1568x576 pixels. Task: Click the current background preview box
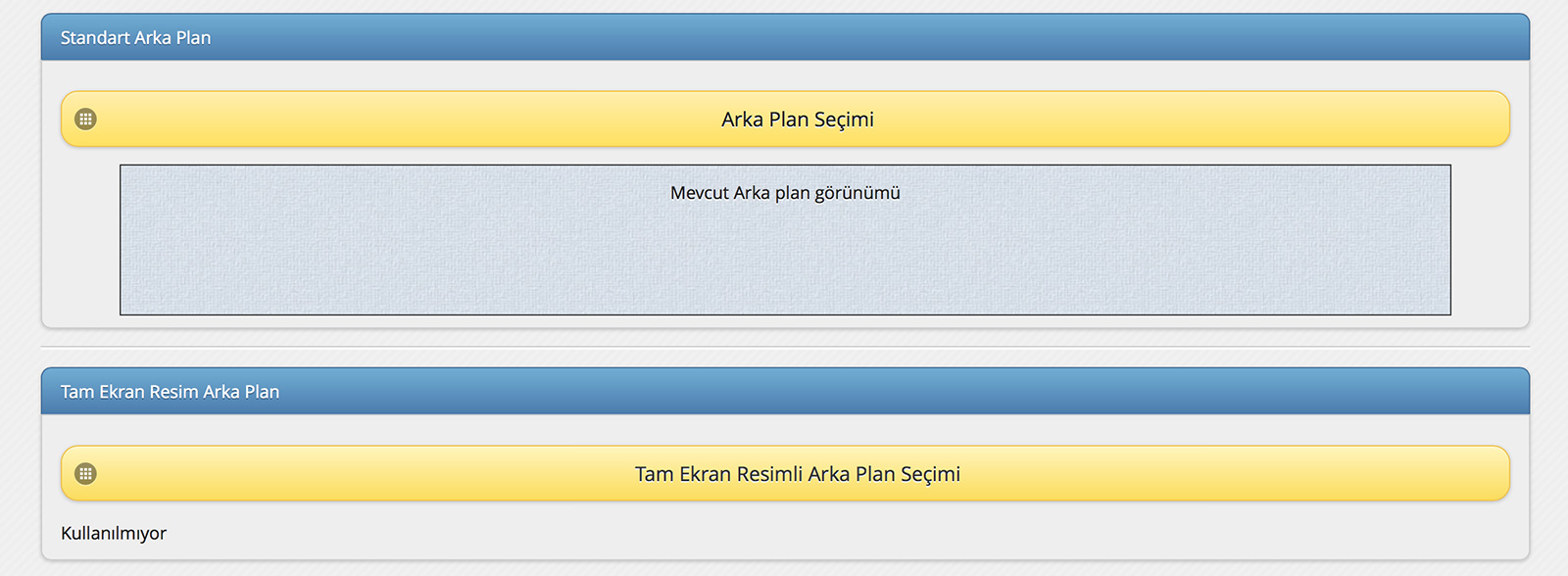tap(785, 240)
